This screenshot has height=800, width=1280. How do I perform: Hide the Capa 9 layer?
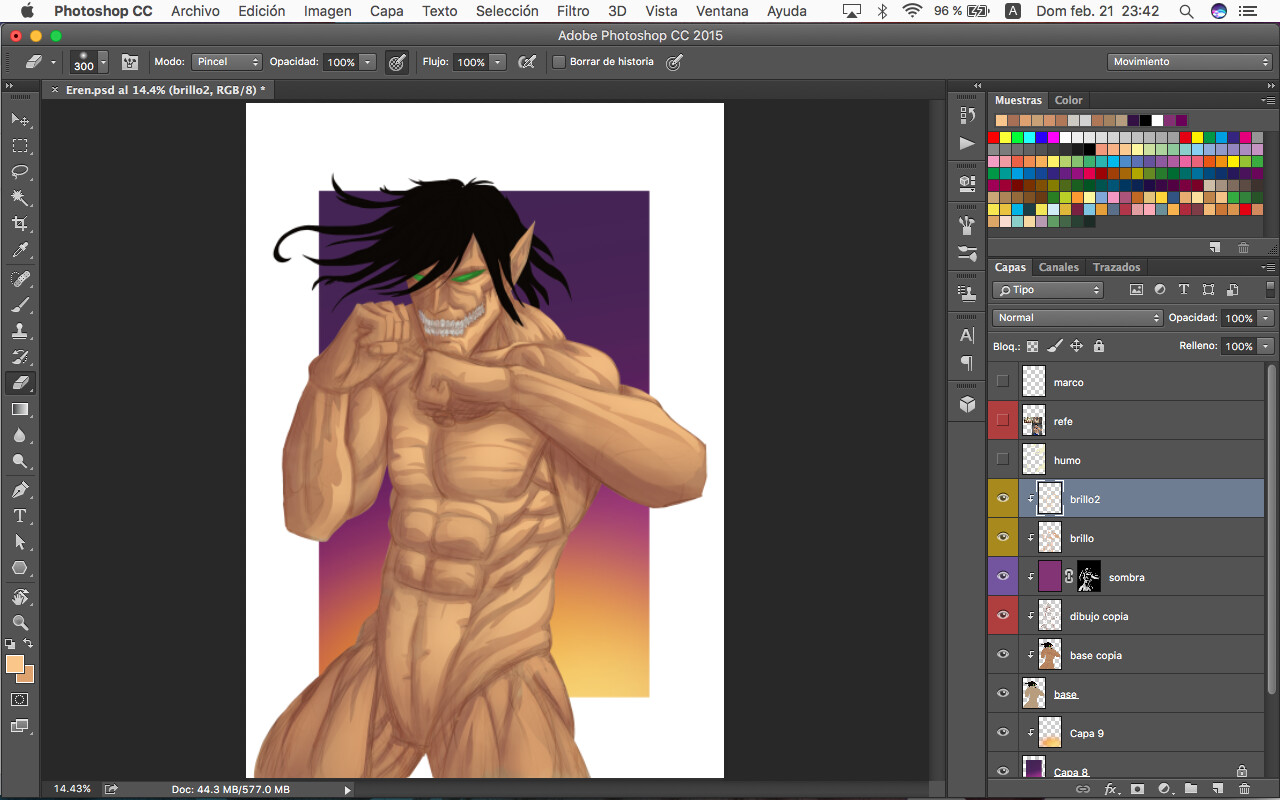tap(1003, 733)
